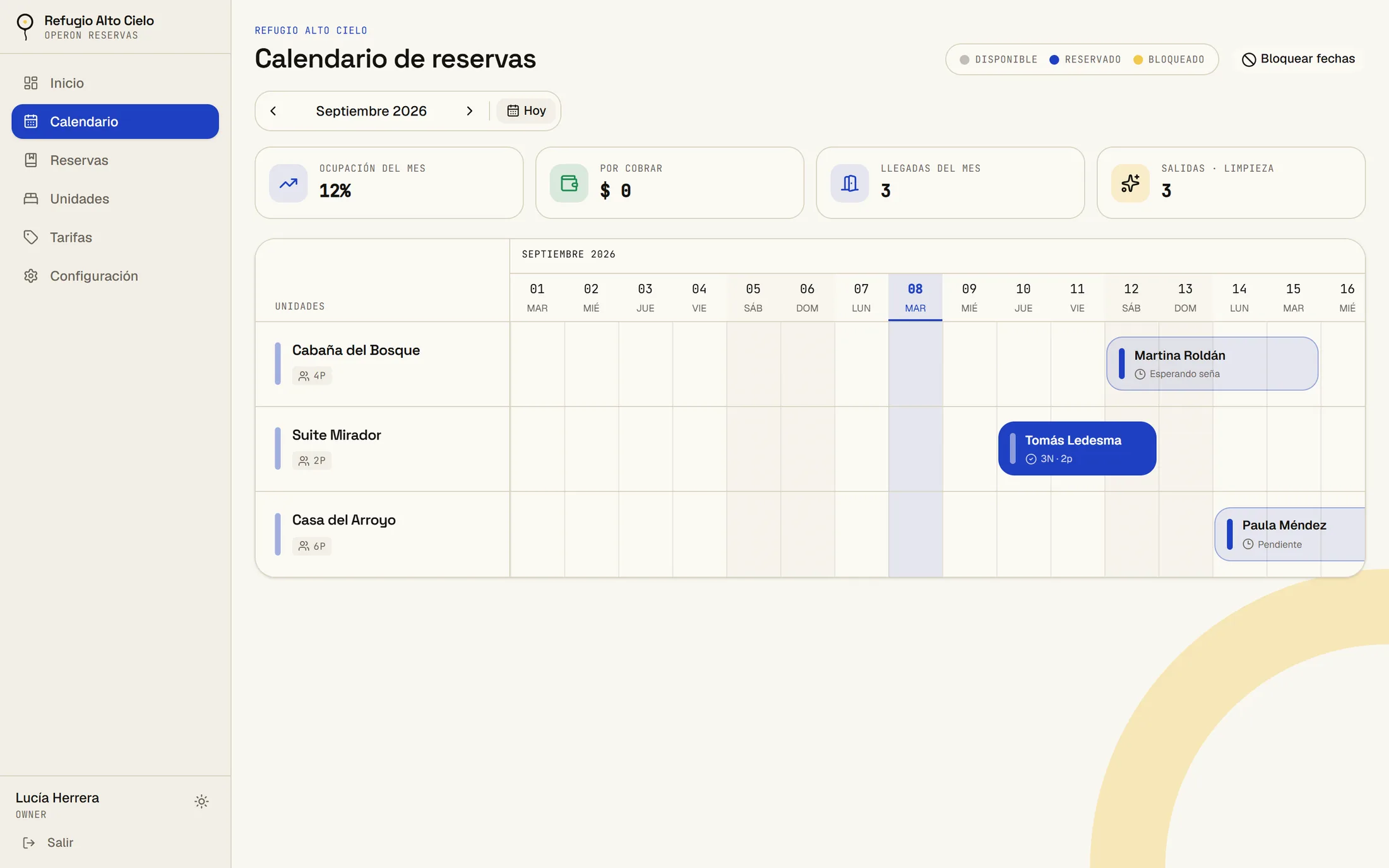Screen dimensions: 1389x868
Task: Click the $ 0 por cobrar value
Action: point(616,191)
